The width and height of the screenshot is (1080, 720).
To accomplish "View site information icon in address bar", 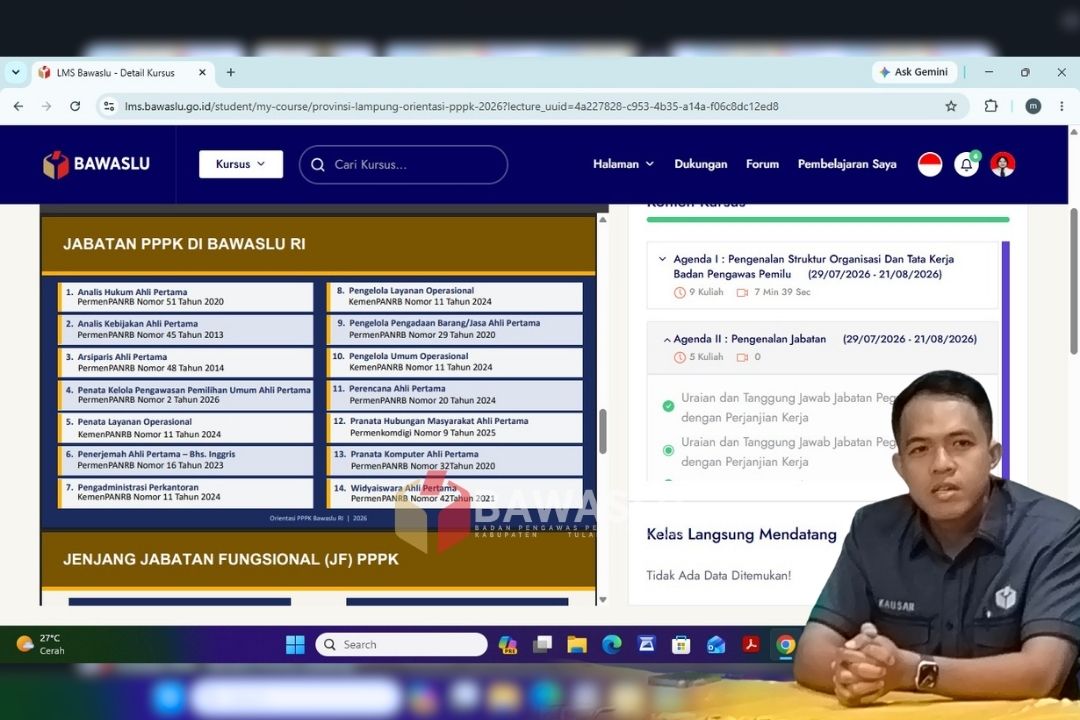I will (109, 106).
